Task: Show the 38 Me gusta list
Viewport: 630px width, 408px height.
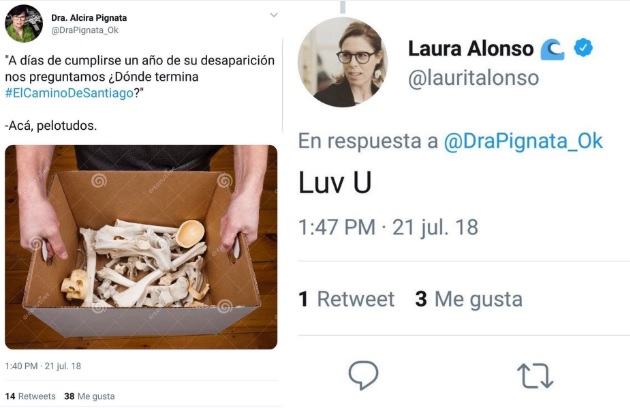Action: pyautogui.click(x=89, y=396)
